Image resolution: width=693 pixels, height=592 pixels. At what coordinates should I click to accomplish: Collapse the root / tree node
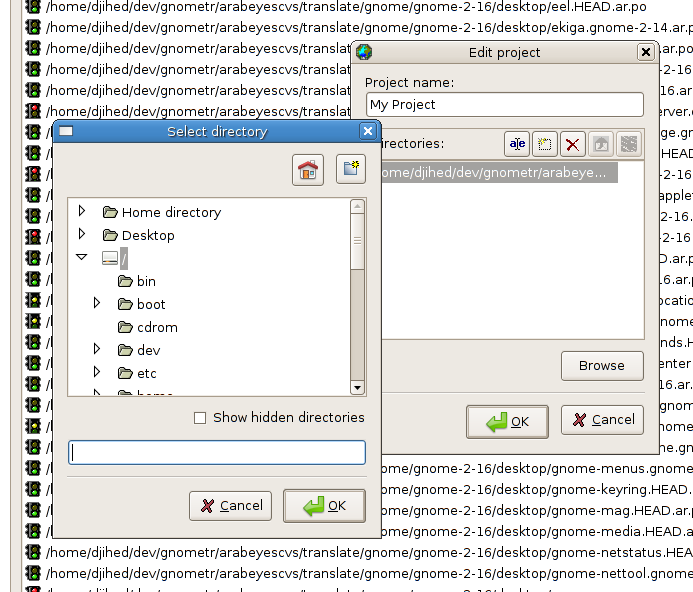click(82, 257)
